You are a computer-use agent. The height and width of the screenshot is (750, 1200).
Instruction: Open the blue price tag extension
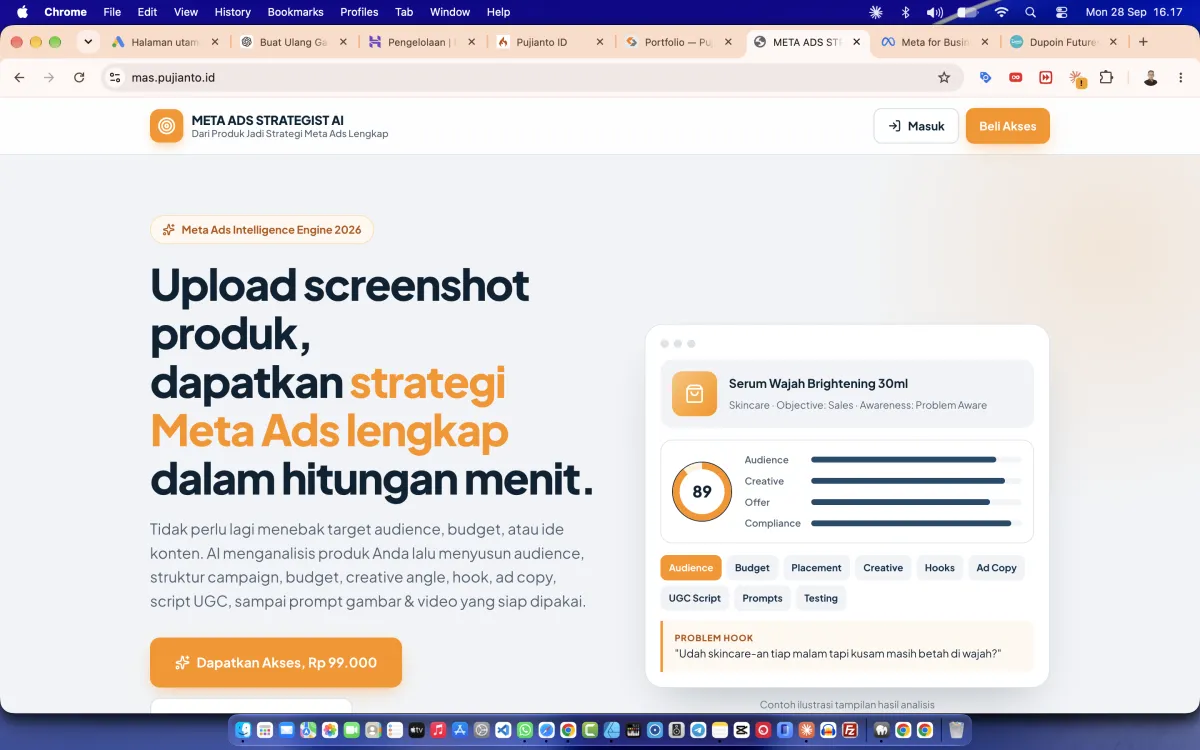[x=985, y=77]
